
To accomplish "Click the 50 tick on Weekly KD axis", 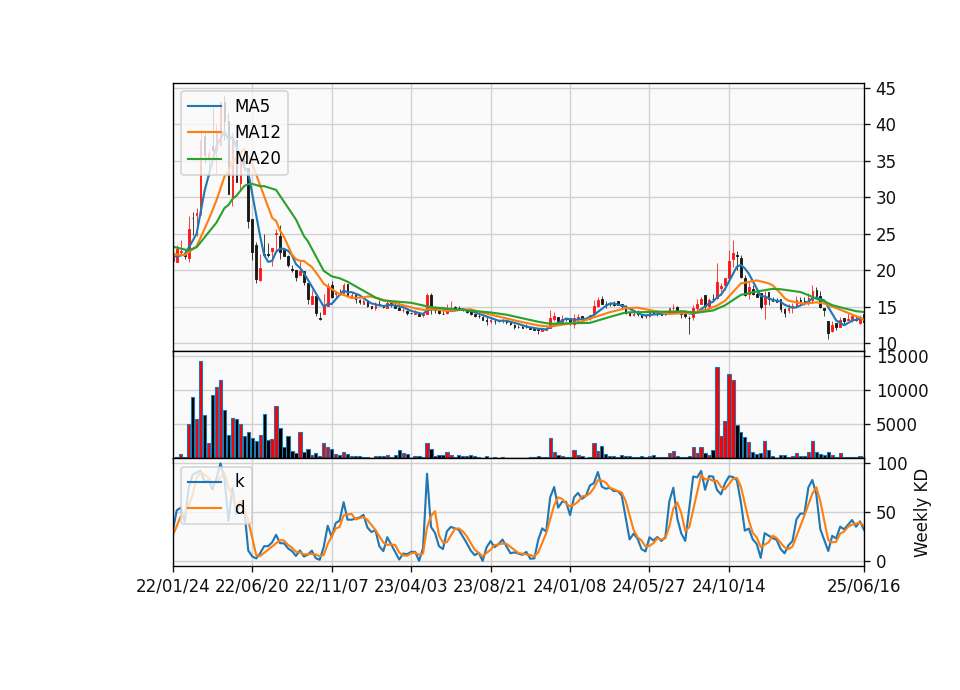I will [885, 512].
